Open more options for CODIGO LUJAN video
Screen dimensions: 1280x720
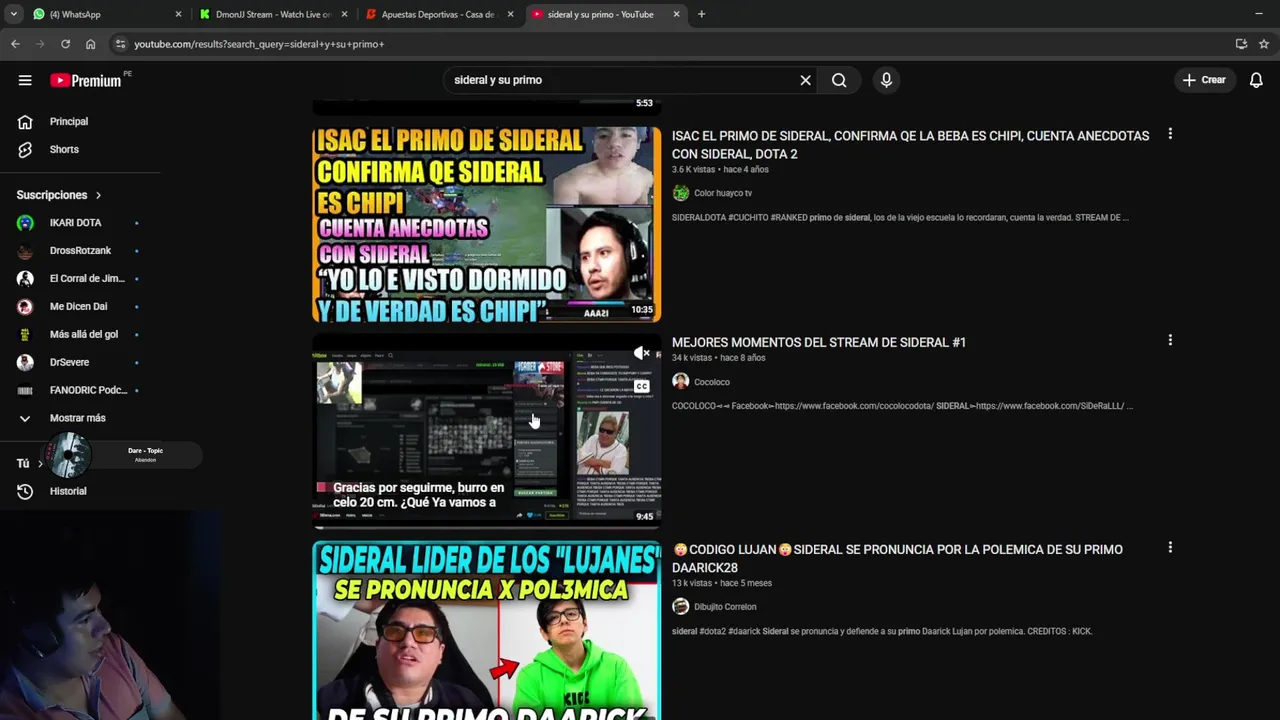coord(1170,548)
